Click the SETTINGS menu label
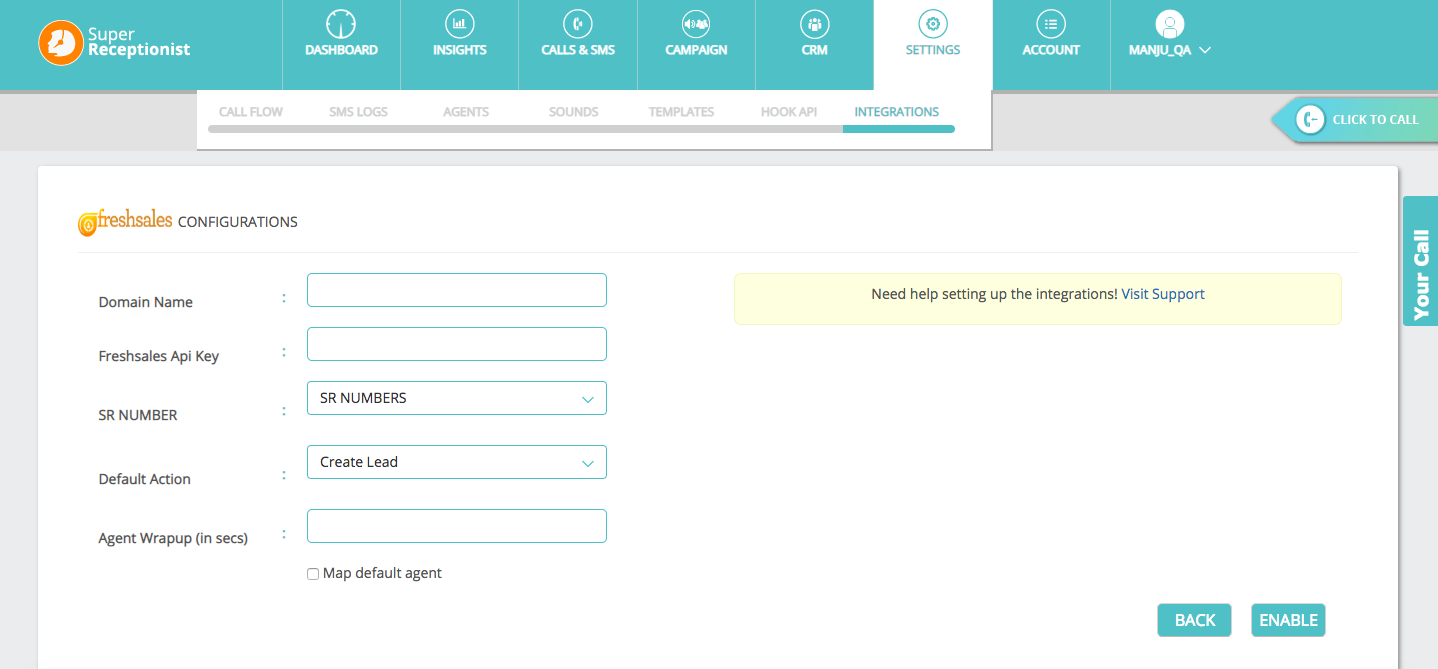 click(933, 50)
